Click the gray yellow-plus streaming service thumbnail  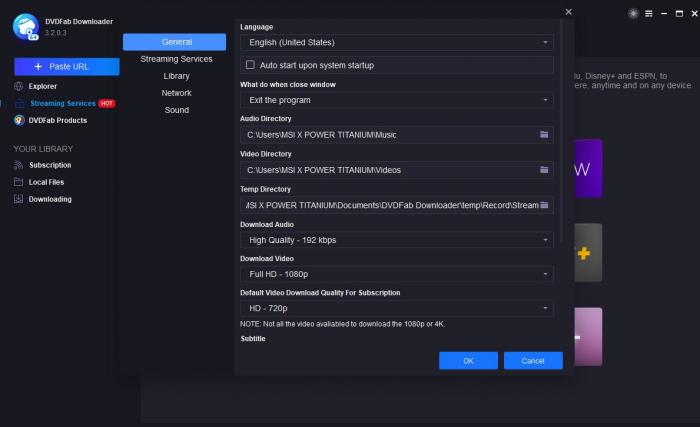point(588,253)
